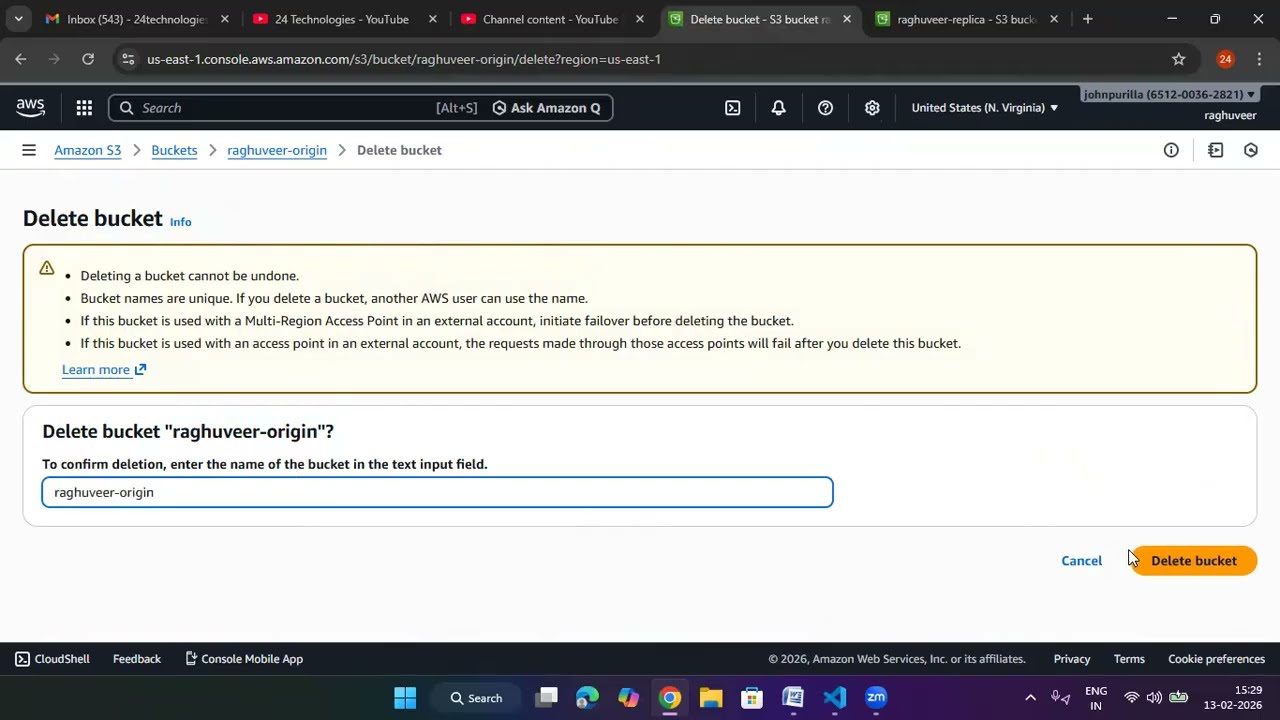Open the info panel icon
Viewport: 1280px width, 720px height.
[1171, 150]
